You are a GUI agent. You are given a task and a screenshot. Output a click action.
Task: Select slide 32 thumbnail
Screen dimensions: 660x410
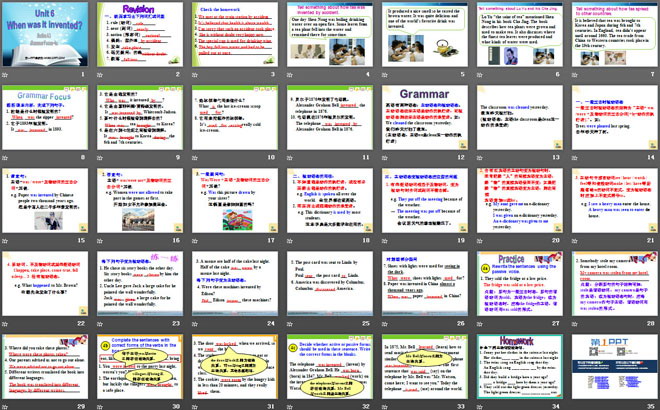(330, 366)
